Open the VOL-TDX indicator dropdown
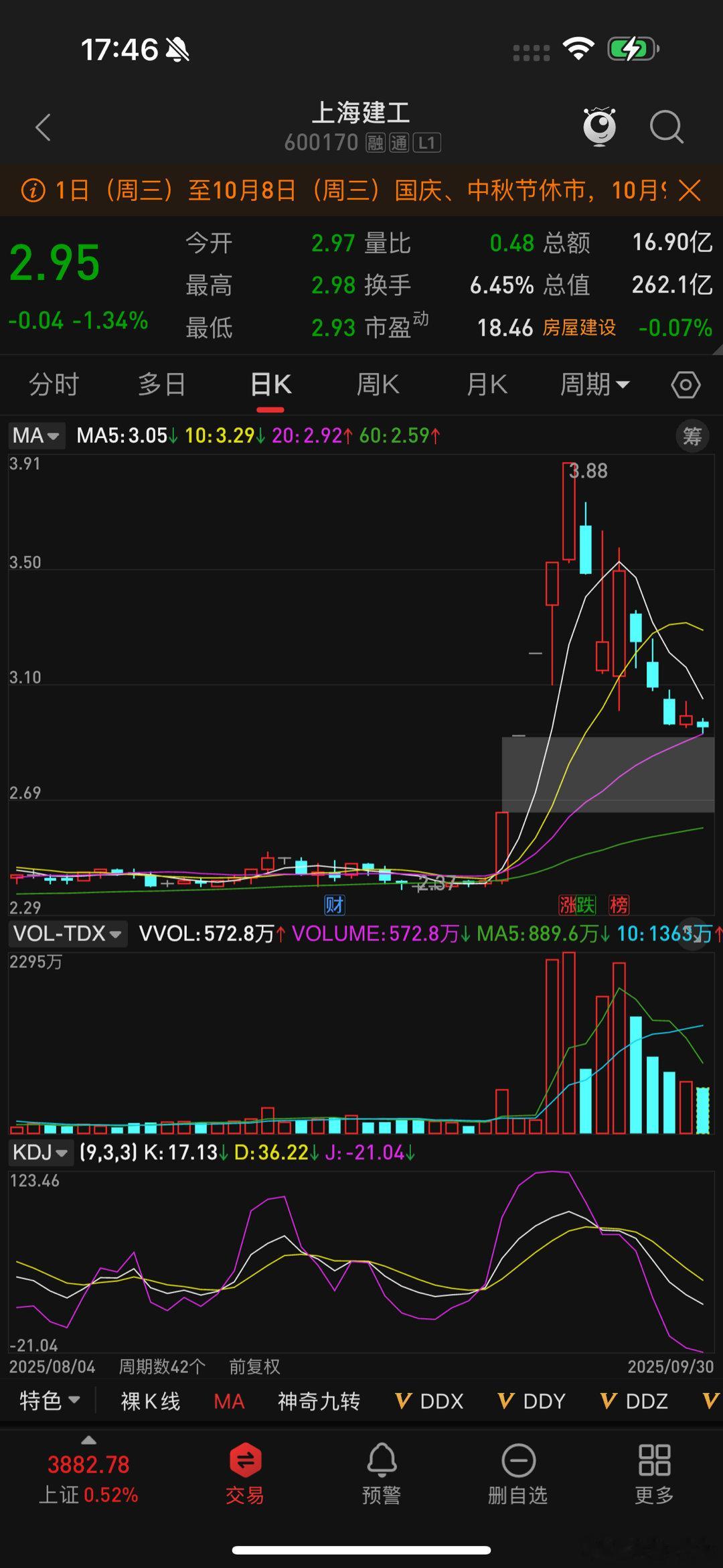The image size is (723, 1568). tap(68, 934)
